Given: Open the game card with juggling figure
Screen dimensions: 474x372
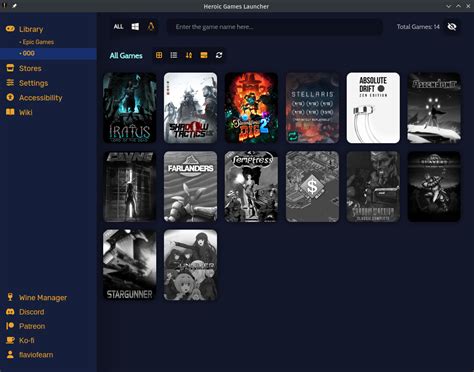Looking at the screenshot, I should 434,108.
